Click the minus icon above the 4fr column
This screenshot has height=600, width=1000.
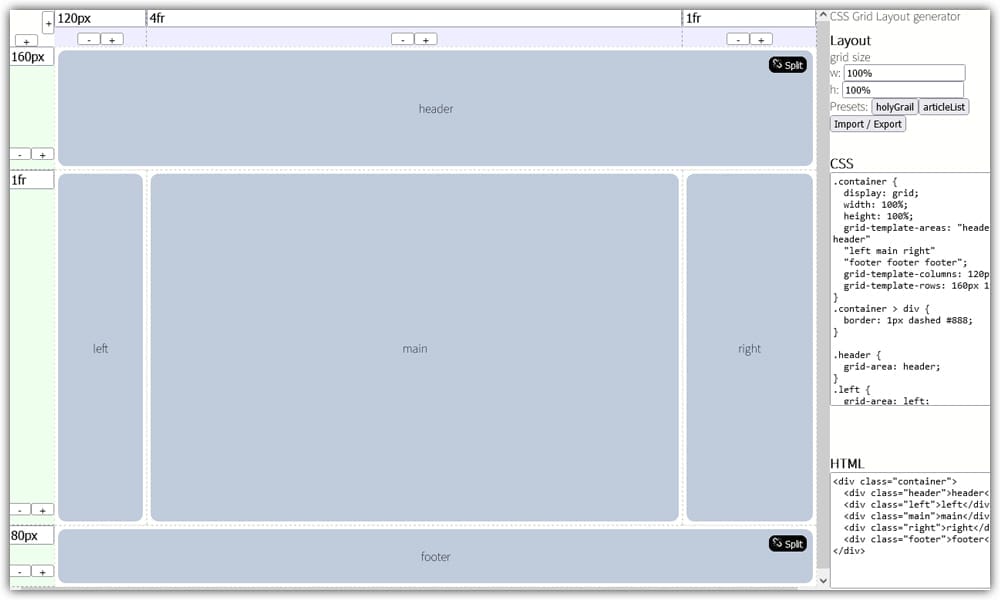point(403,39)
